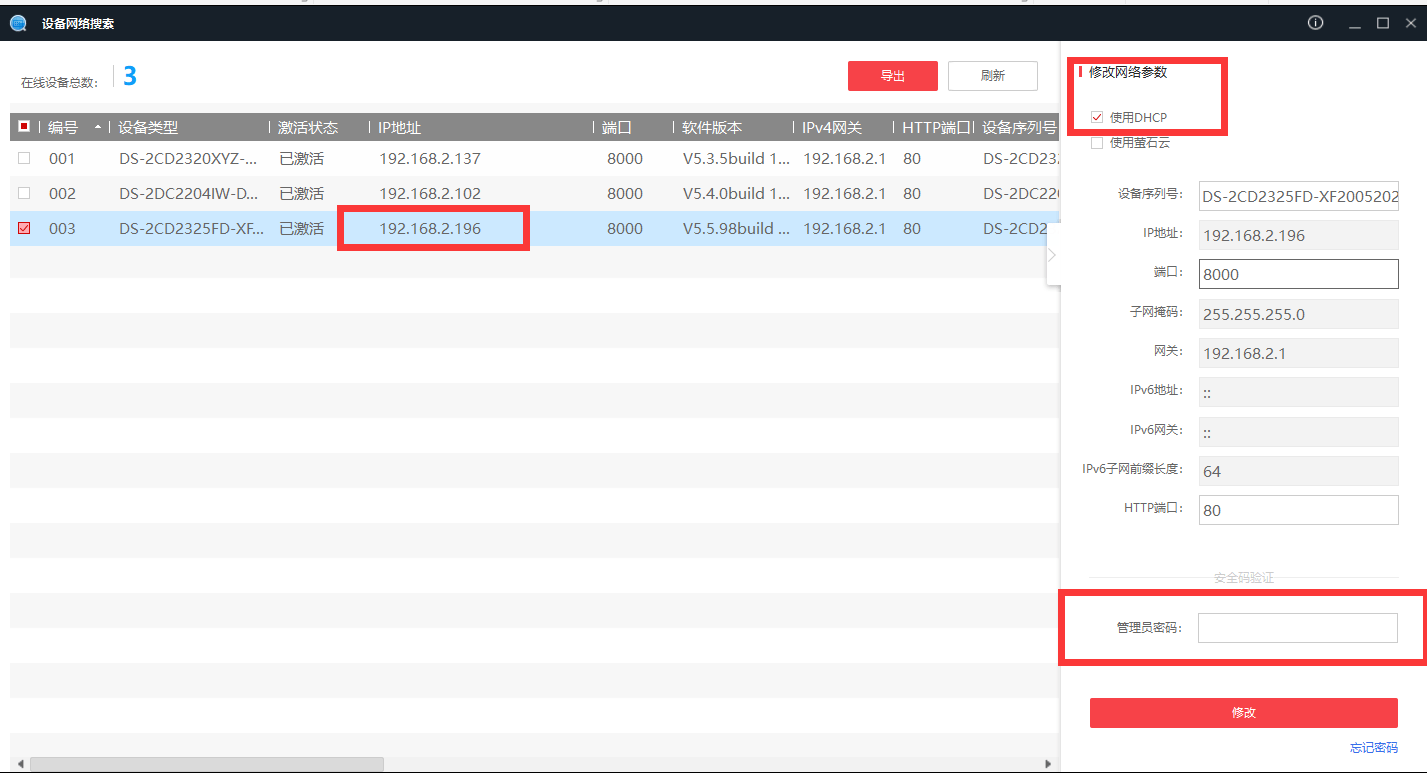Viewport: 1427px width, 773px height.
Task: Click the IPv6子网前缀长度 value 64
Action: 1298,471
